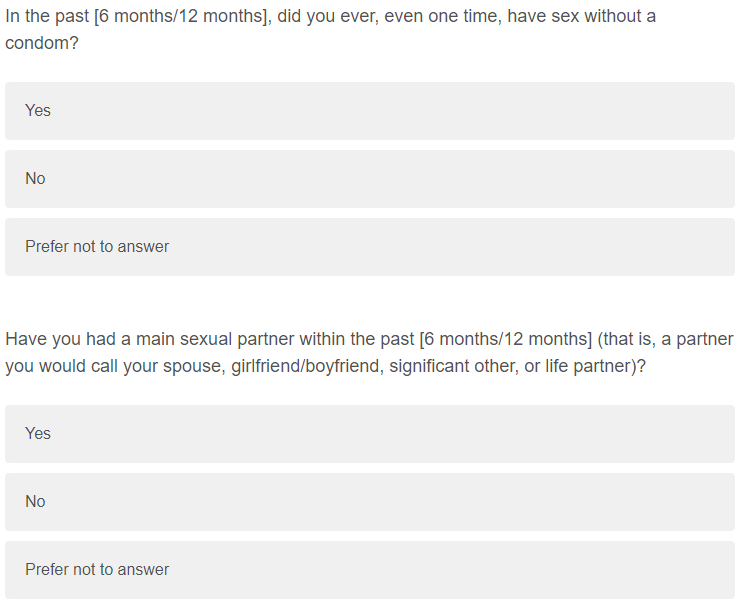Answer No to the first survey question
Image resolution: width=742 pixels, height=610 pixels.
coord(369,179)
